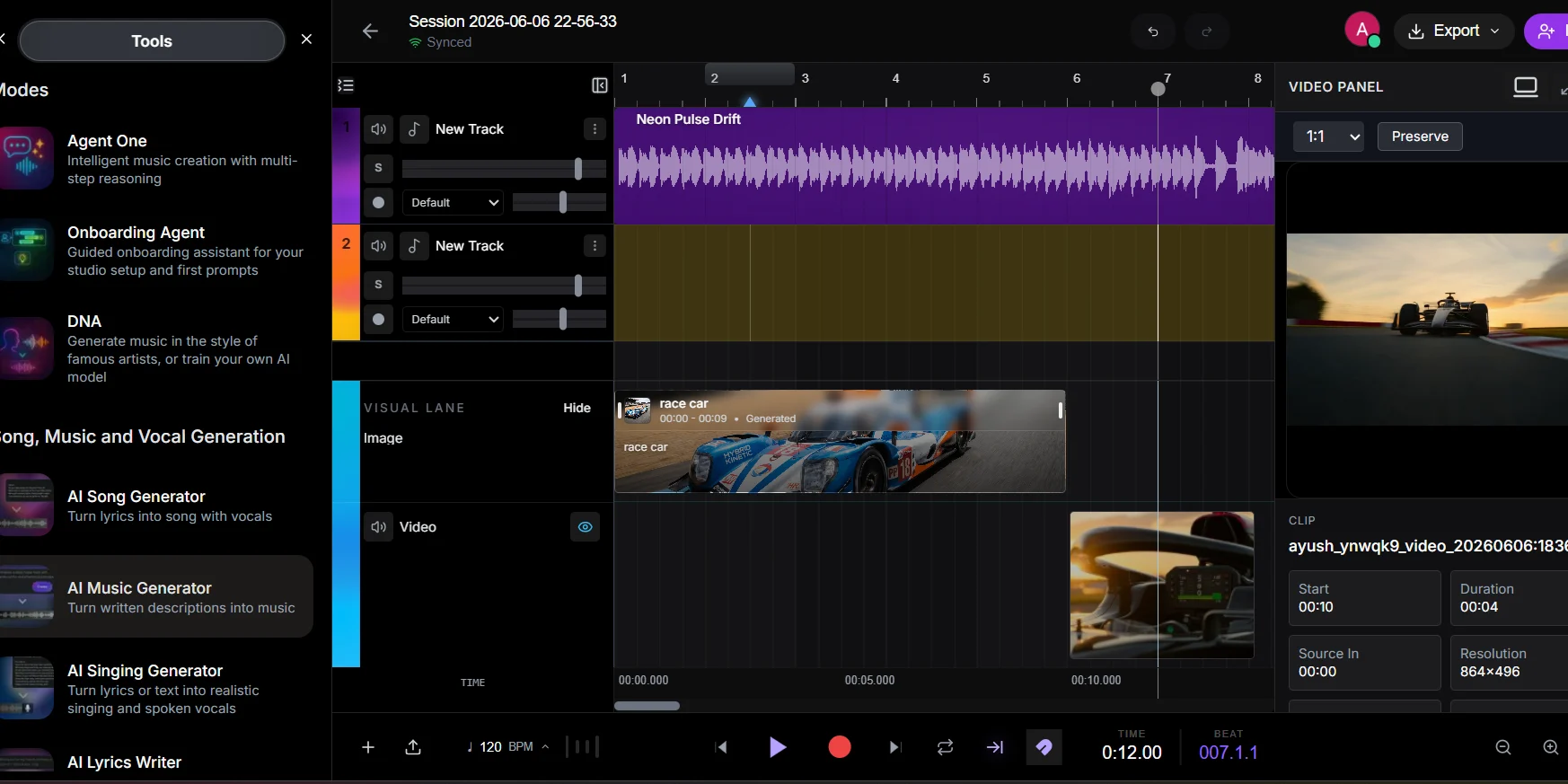The image size is (1568, 784).
Task: Select the cockpit video clip in Video lane
Action: click(x=1162, y=586)
